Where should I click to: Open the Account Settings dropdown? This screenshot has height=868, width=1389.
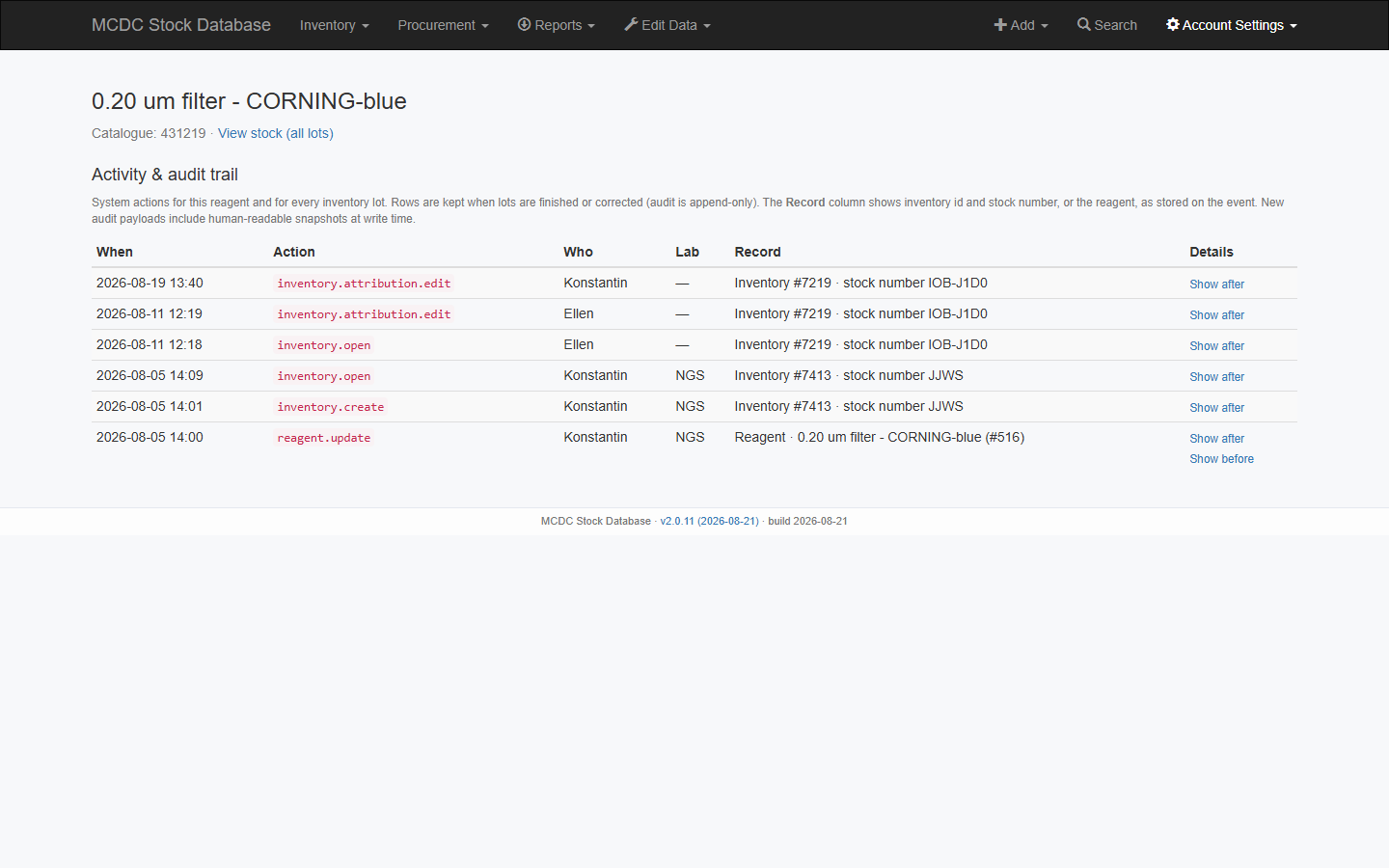(x=1232, y=25)
